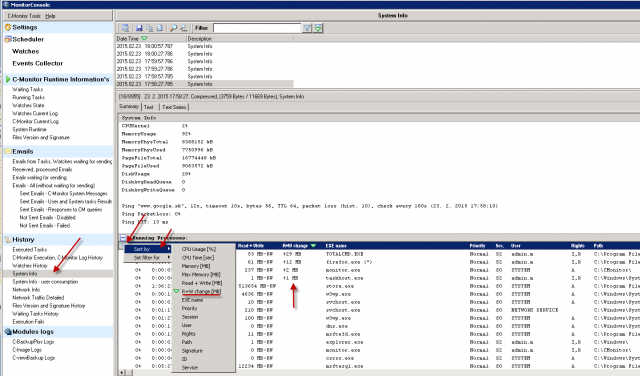
Task: Click the first toolbar icon left of save
Action: pyautogui.click(x=125, y=28)
